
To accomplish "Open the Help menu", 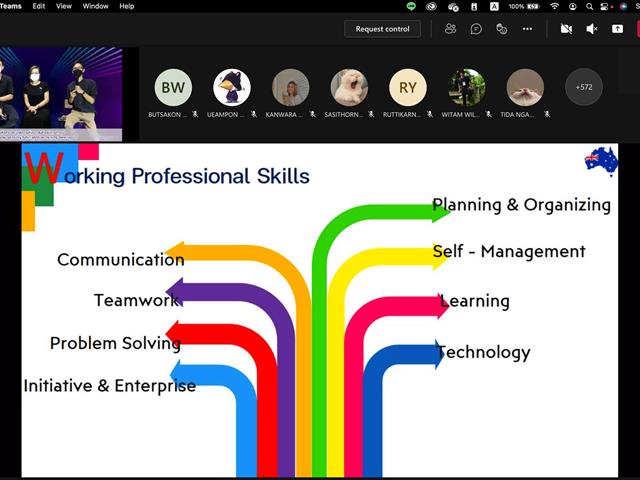I will click(127, 6).
